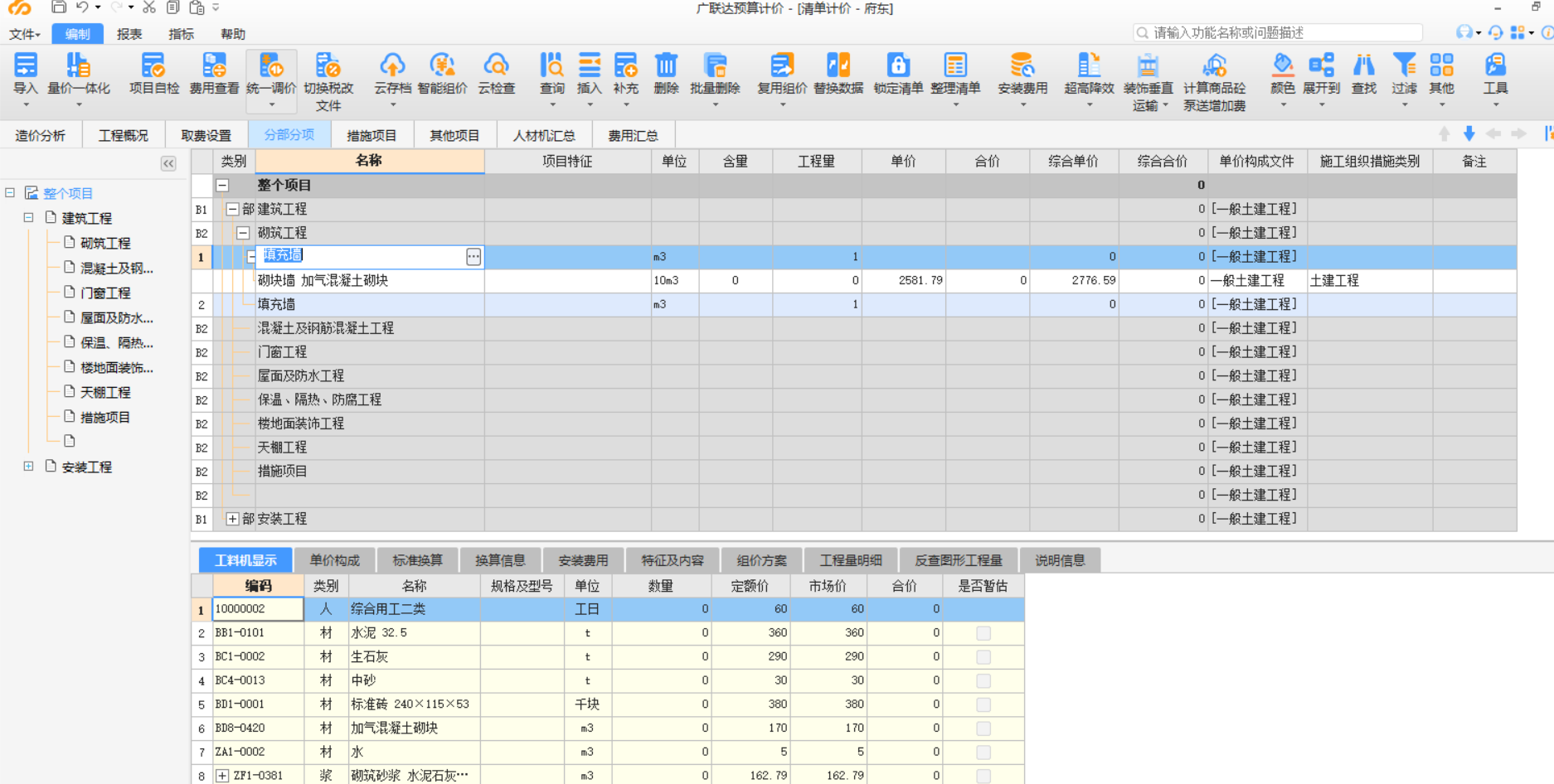This screenshot has height=784, width=1554.
Task: Click the blue move-down arrow
Action: pyautogui.click(x=1469, y=133)
